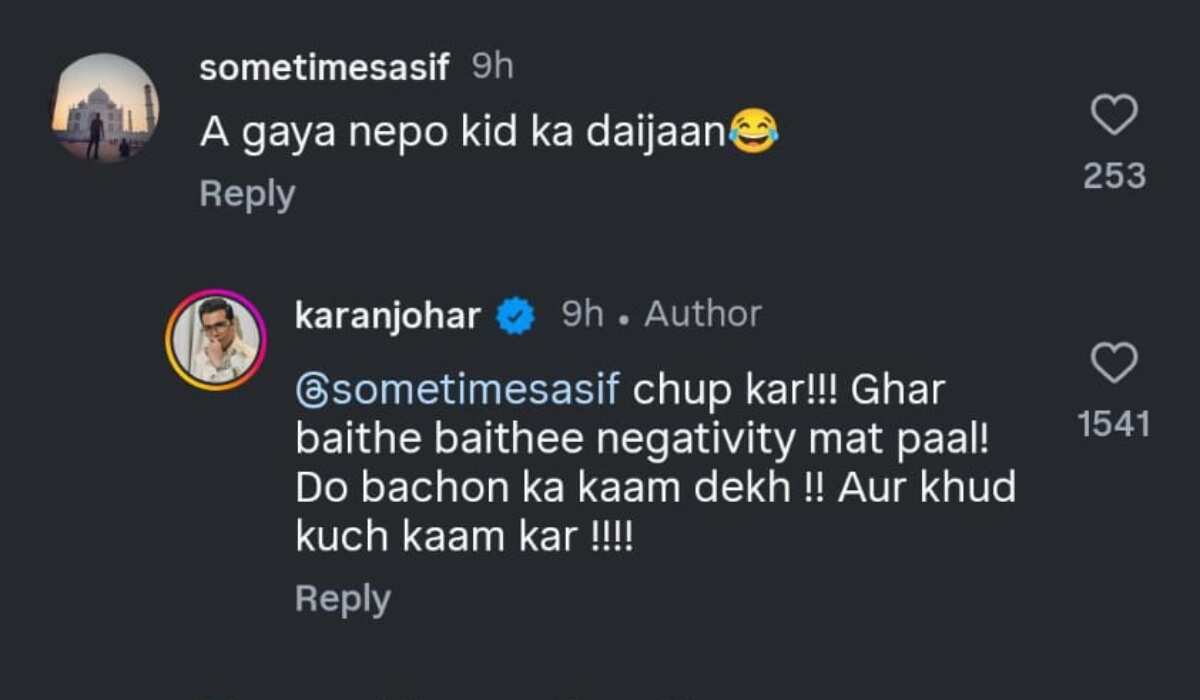Click the line 'kuch kaam kar !!!!'
This screenshot has width=1200, height=700.
click(x=464, y=537)
